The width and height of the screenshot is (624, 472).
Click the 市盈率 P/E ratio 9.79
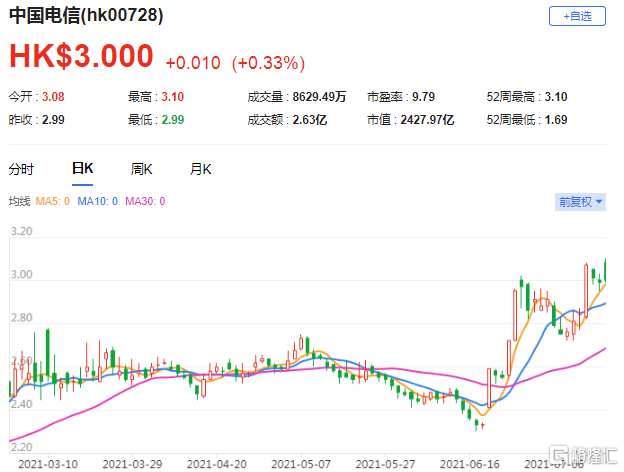click(423, 97)
